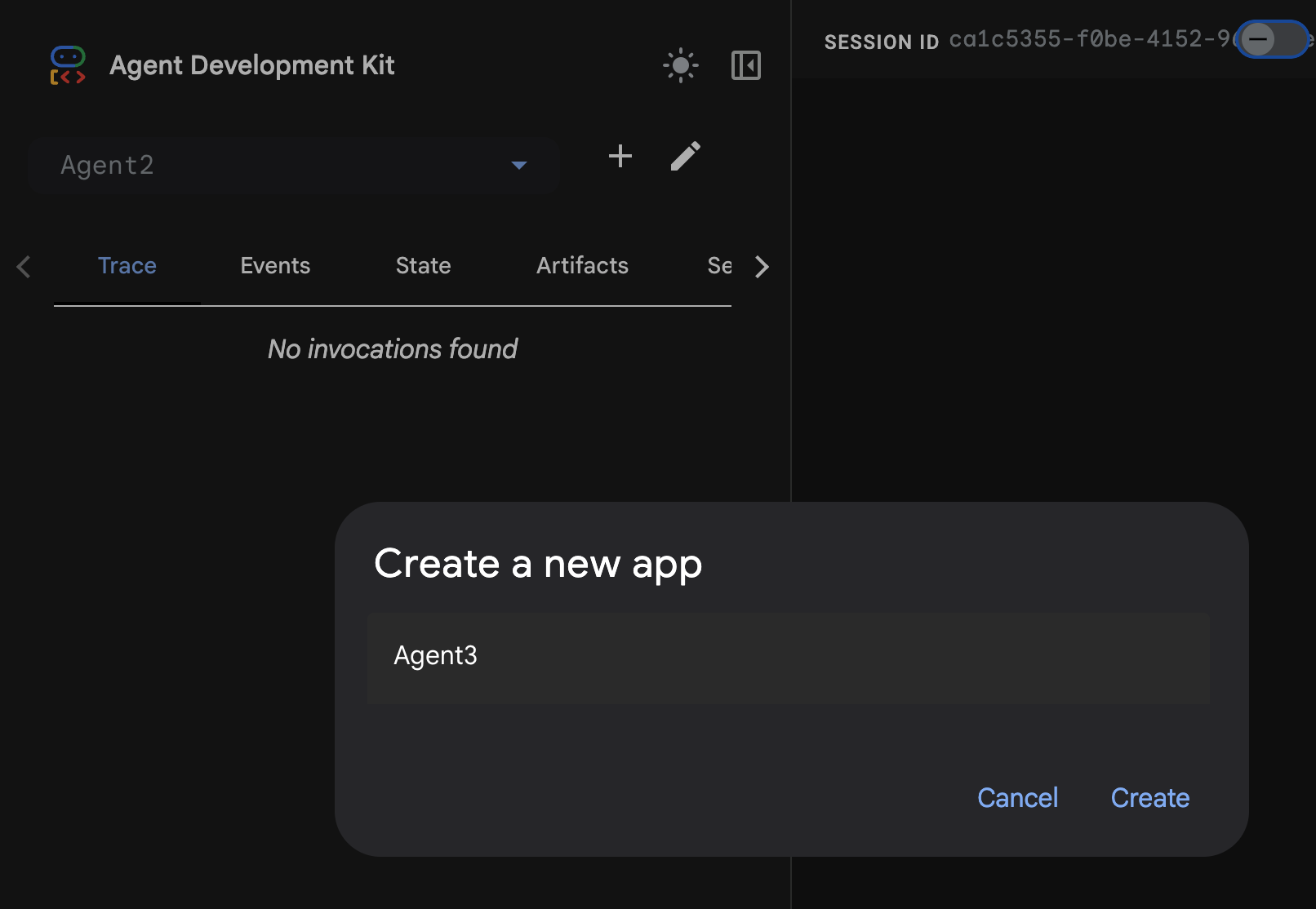Switch to the Events tab
Image resolution: width=1316 pixels, height=909 pixels.
click(x=275, y=265)
